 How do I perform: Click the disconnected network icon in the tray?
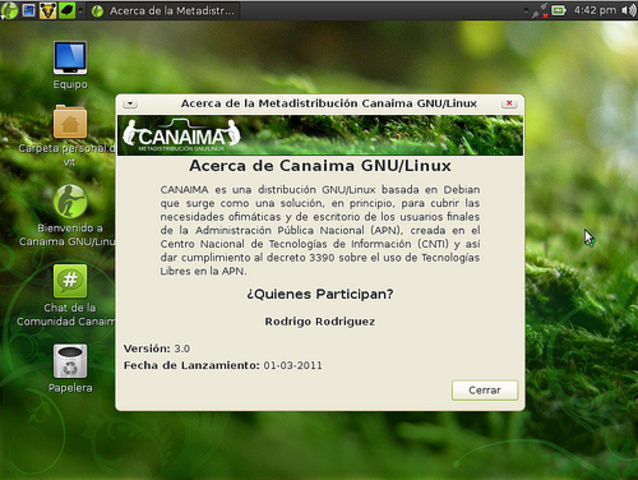coord(541,11)
